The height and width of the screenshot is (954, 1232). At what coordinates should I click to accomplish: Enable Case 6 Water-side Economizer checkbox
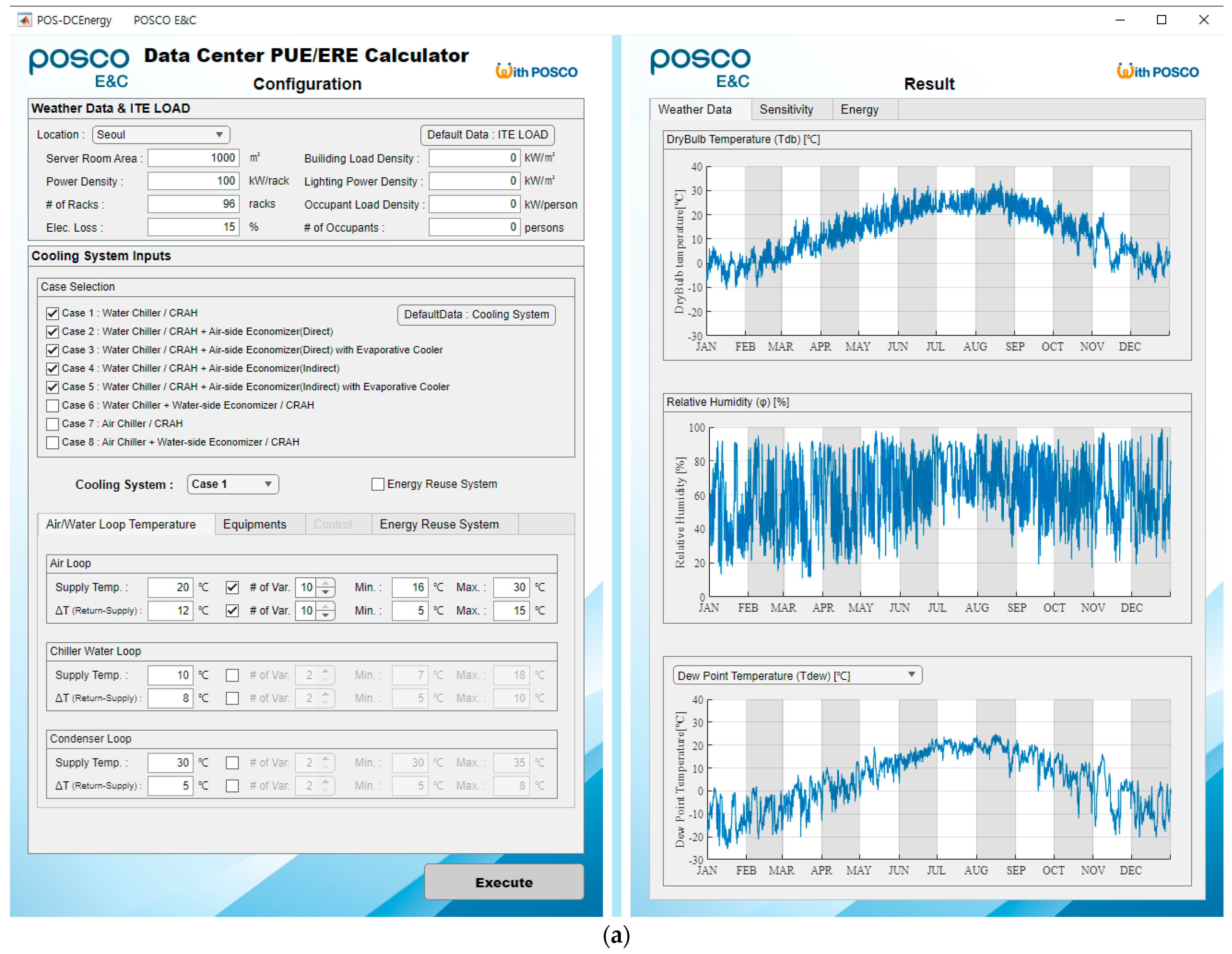pyautogui.click(x=52, y=406)
